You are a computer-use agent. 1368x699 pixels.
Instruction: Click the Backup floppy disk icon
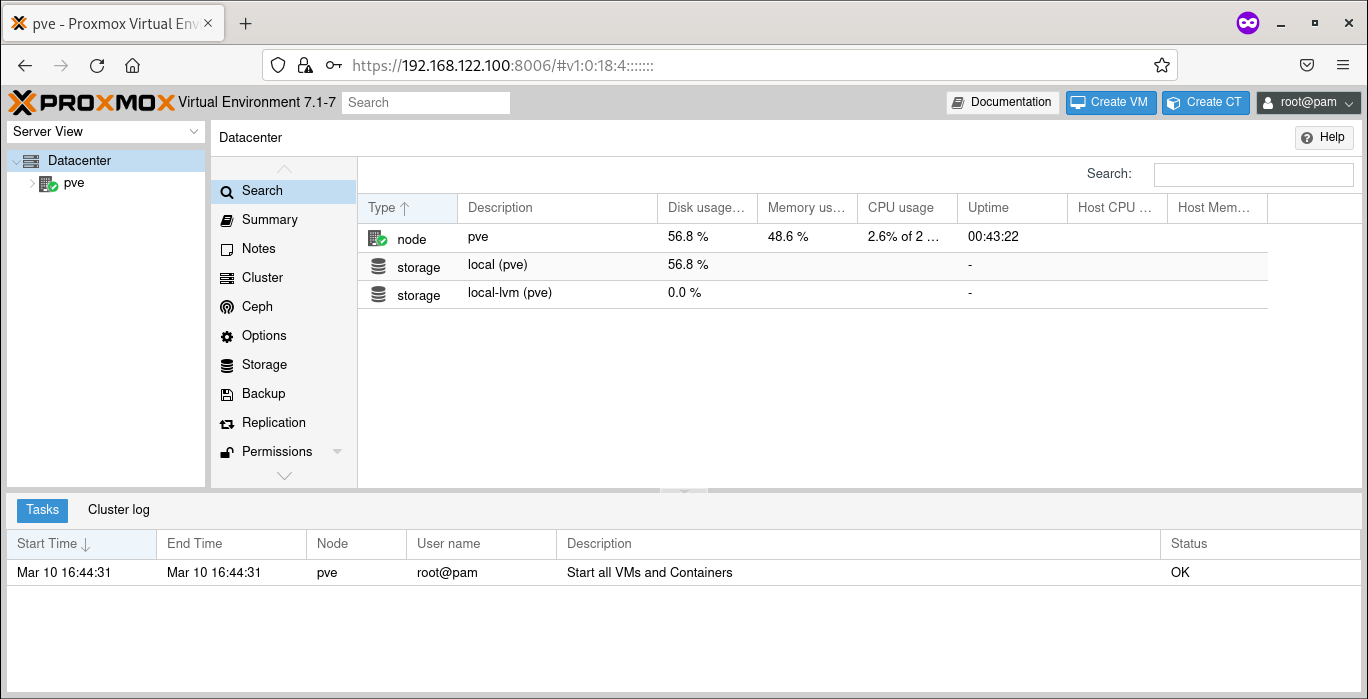tap(227, 395)
